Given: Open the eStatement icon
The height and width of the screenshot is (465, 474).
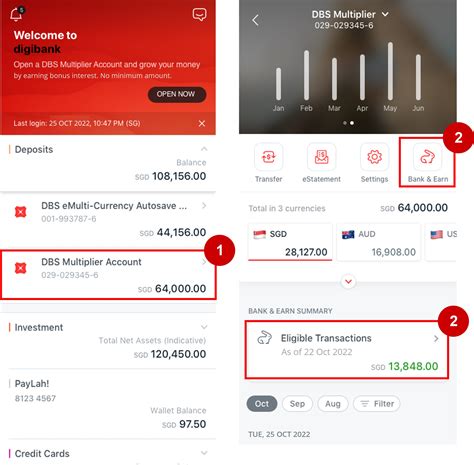Looking at the screenshot, I should tap(321, 157).
